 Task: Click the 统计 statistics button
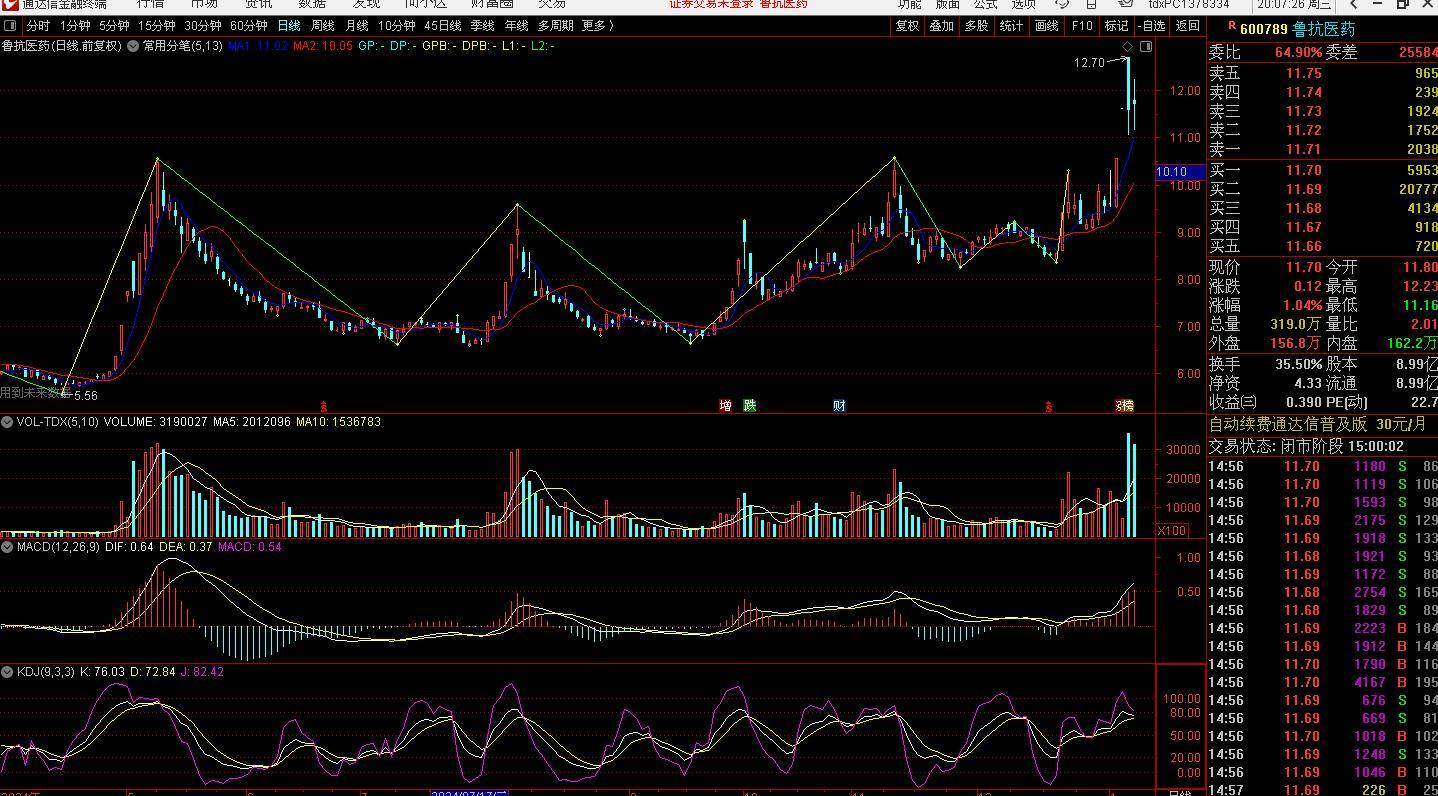pos(1011,26)
